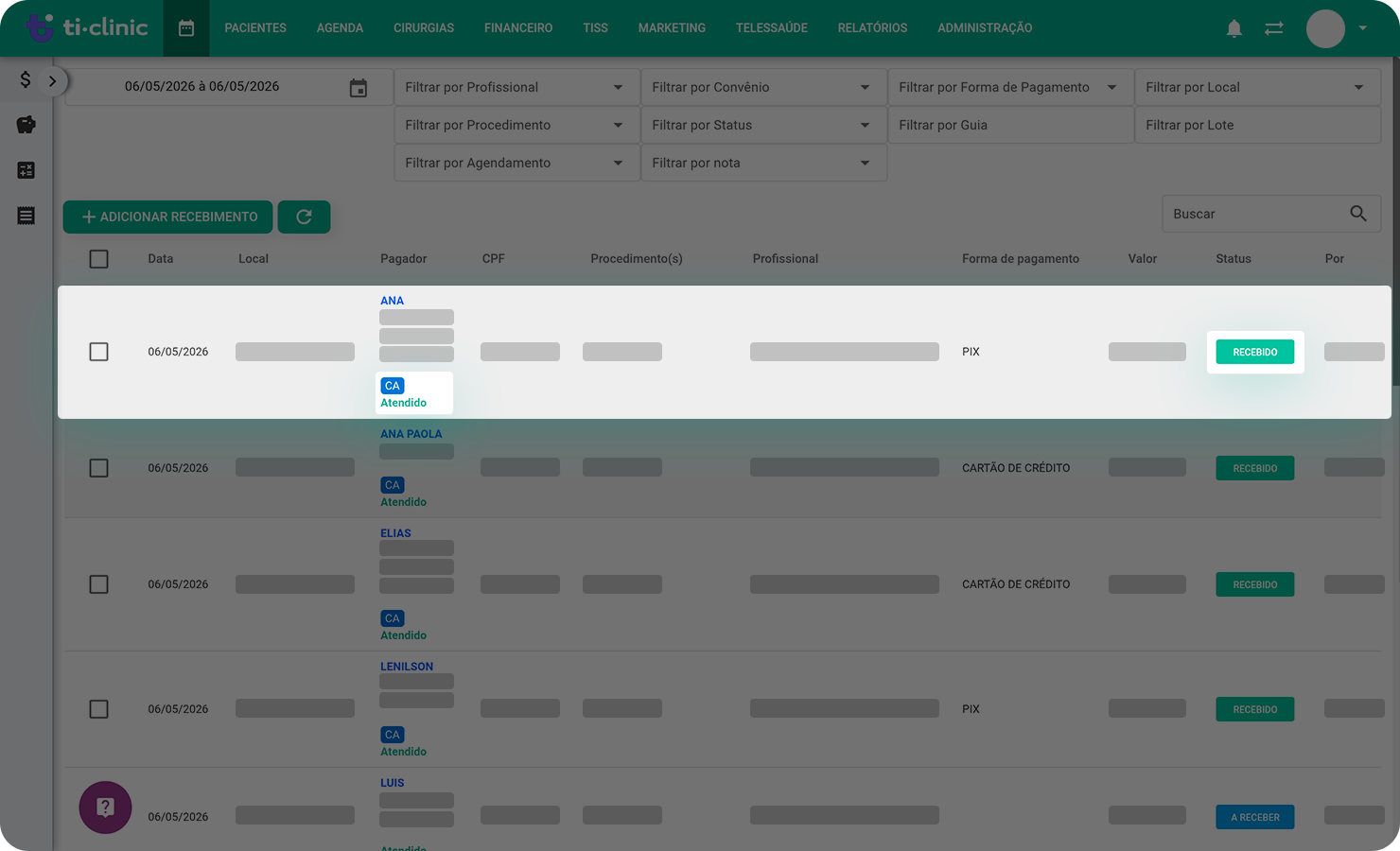The height and width of the screenshot is (851, 1400).
Task: Open the RELATÓRIOS menu
Action: (x=872, y=28)
